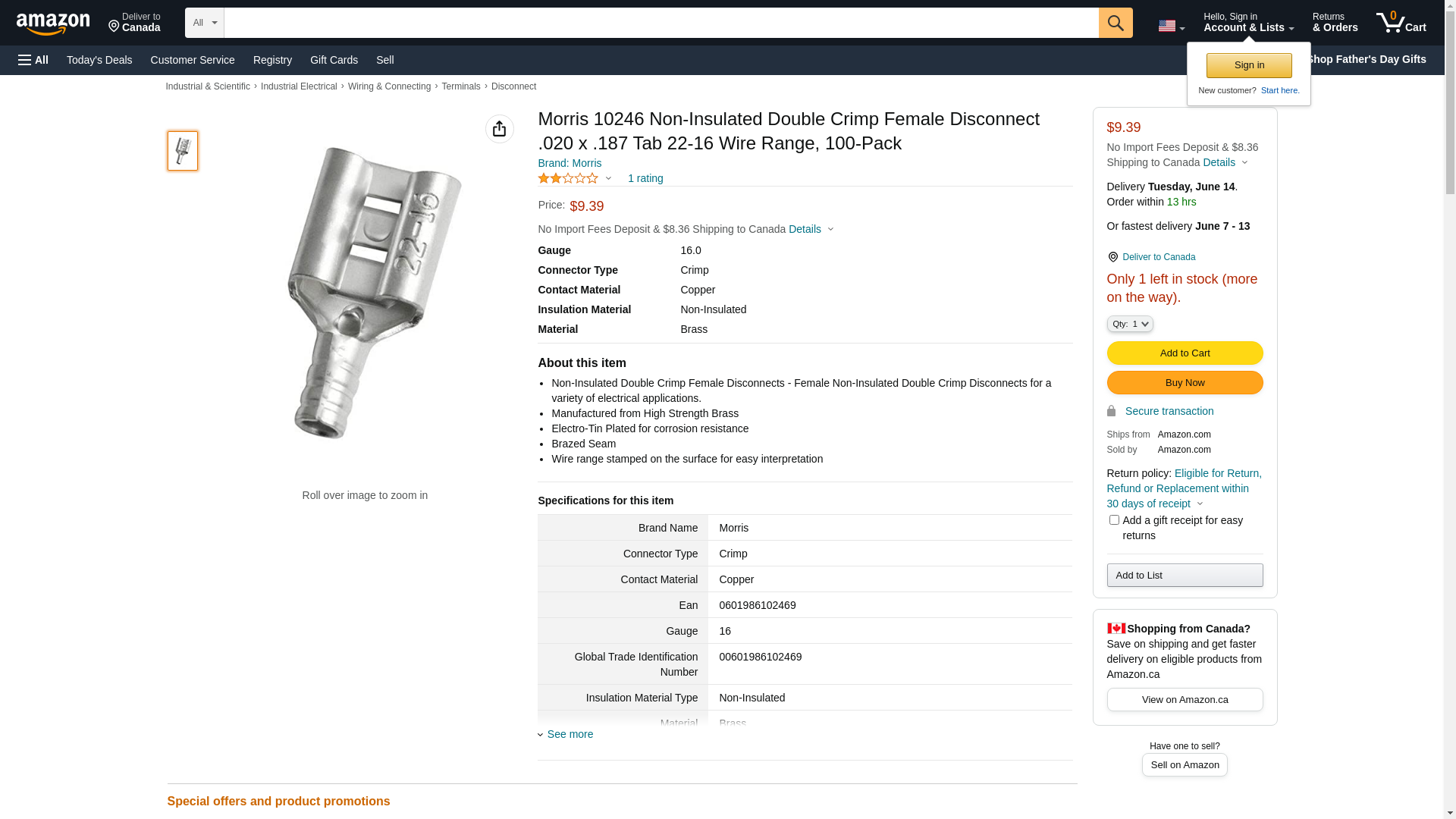Open the Brand: Morris link
1456x819 pixels.
[x=570, y=163]
